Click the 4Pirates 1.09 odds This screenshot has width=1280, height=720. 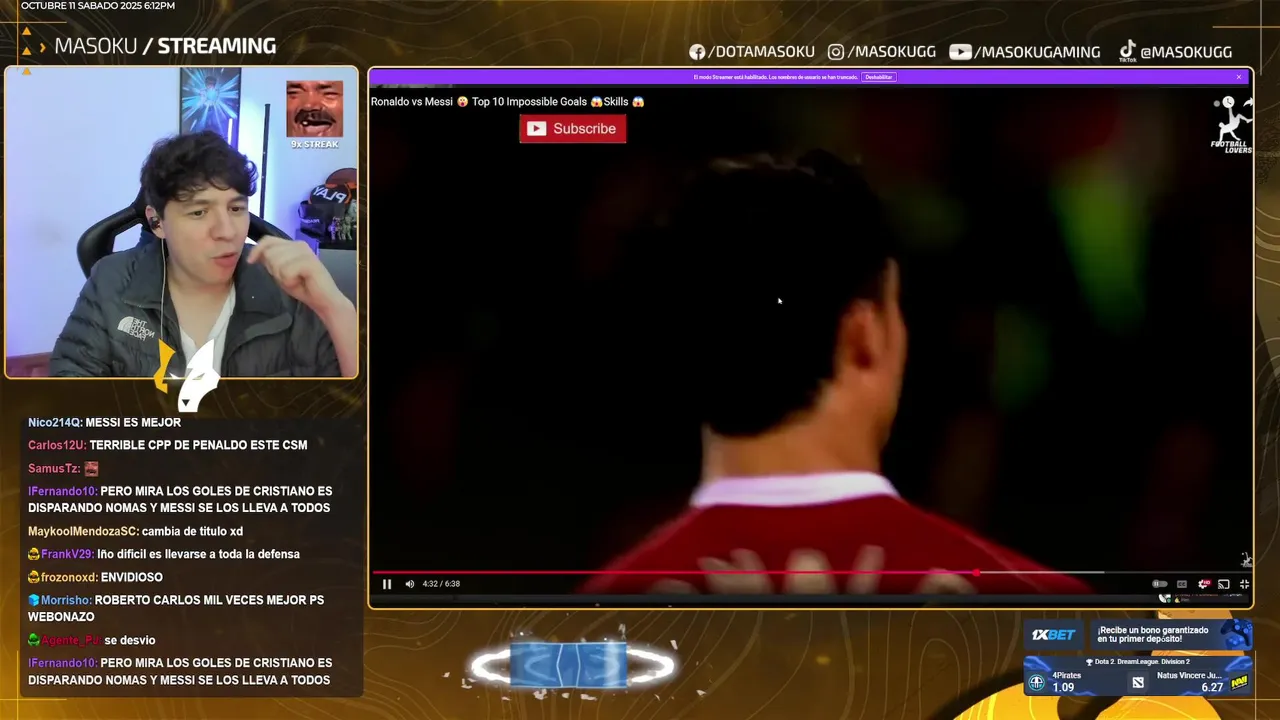(x=1063, y=687)
